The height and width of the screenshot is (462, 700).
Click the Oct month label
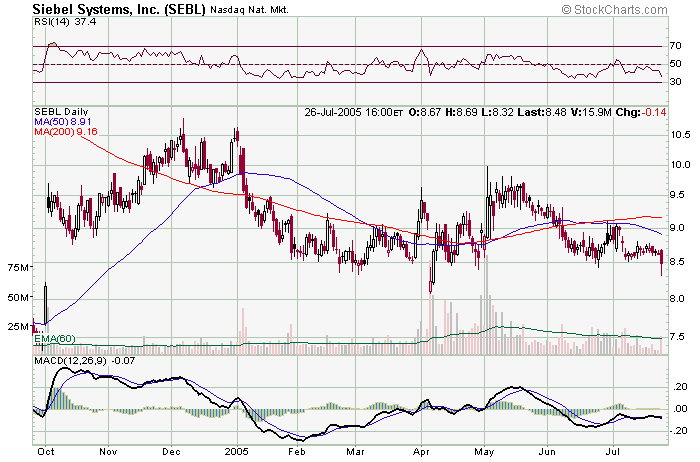(46, 452)
